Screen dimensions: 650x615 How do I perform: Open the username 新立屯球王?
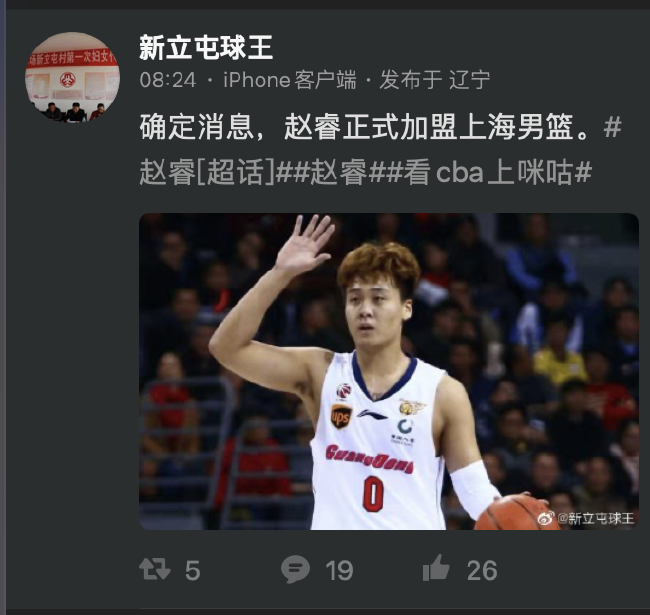click(x=206, y=47)
